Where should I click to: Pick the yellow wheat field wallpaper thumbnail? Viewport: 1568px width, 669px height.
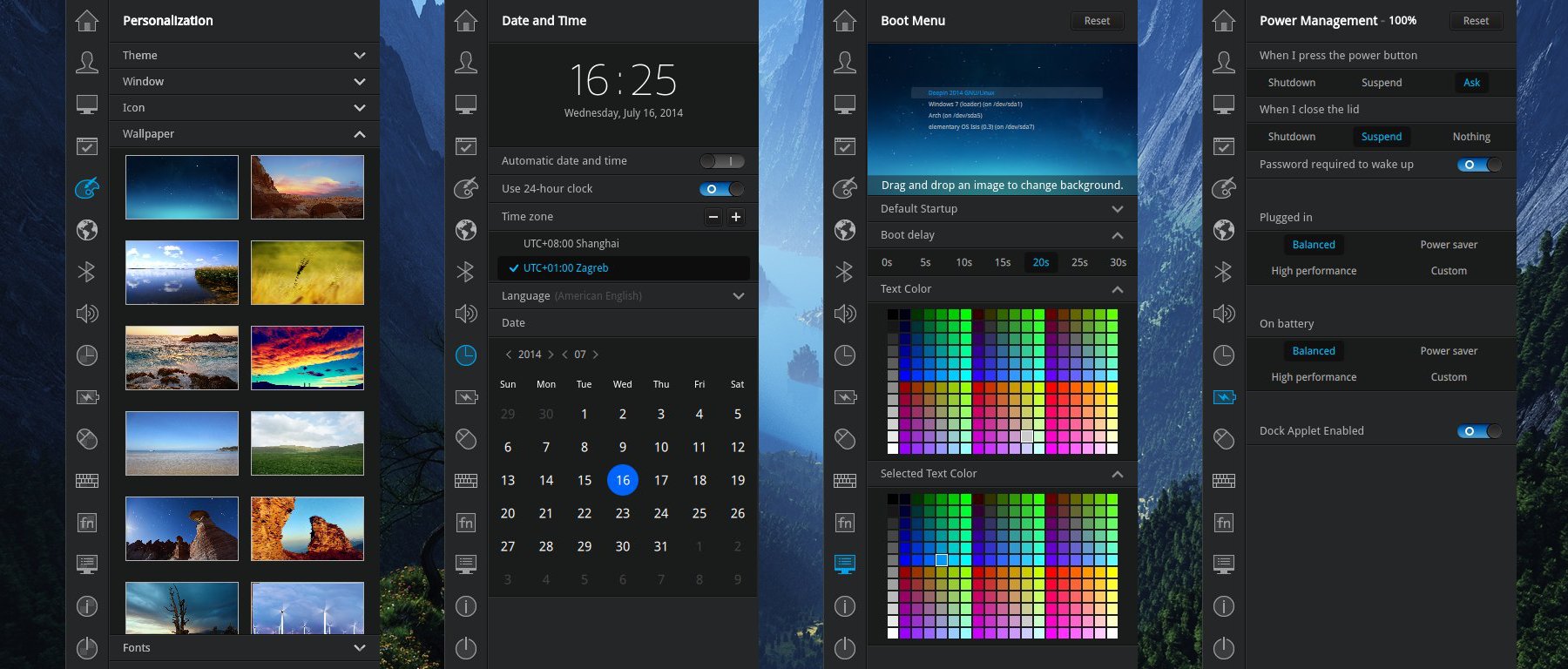(x=308, y=273)
